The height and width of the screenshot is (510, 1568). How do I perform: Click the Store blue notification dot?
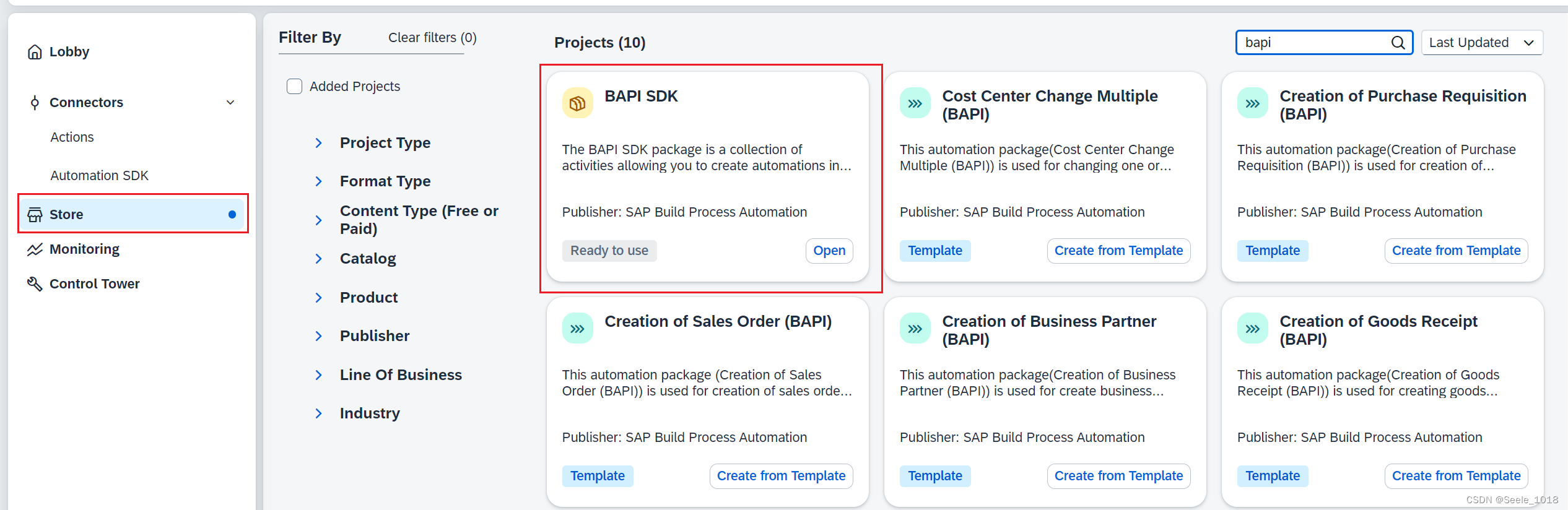[232, 215]
